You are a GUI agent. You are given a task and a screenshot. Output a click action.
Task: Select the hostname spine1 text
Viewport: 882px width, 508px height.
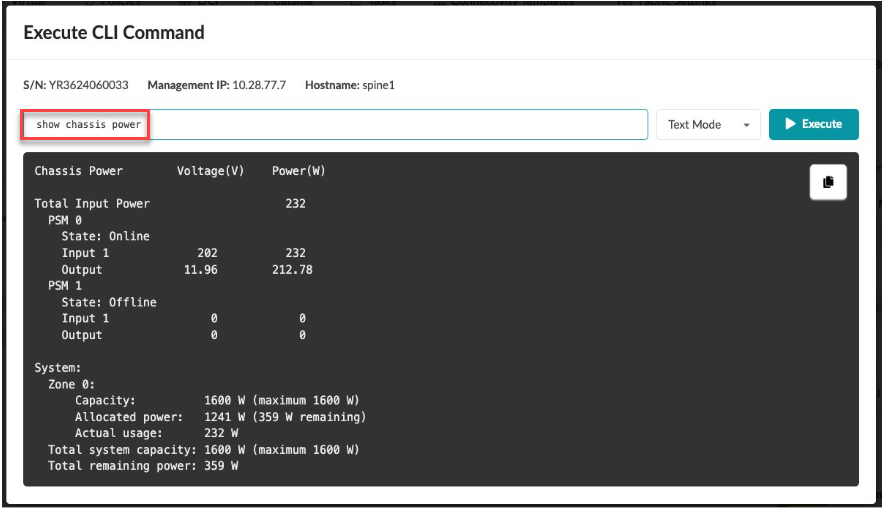(378, 85)
